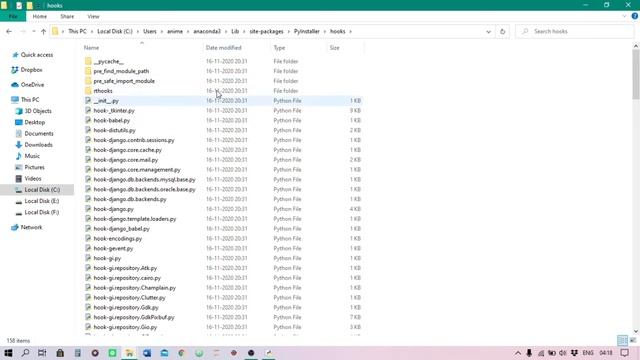
Task: Navigate to site-packages in the breadcrumb
Action: pyautogui.click(x=266, y=31)
